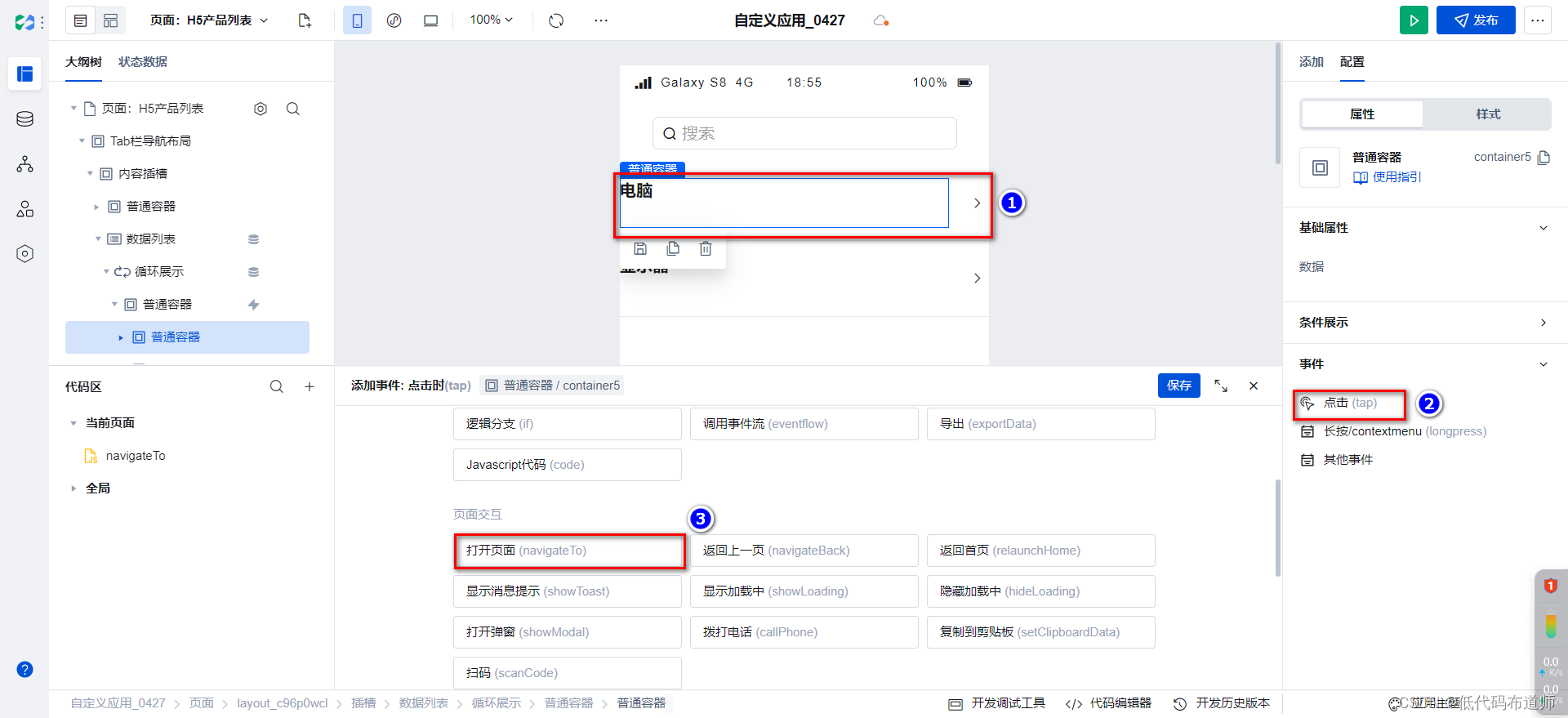Choose 显示消息提示 (showToast) action
Image resolution: width=1568 pixels, height=718 pixels.
pyautogui.click(x=568, y=591)
